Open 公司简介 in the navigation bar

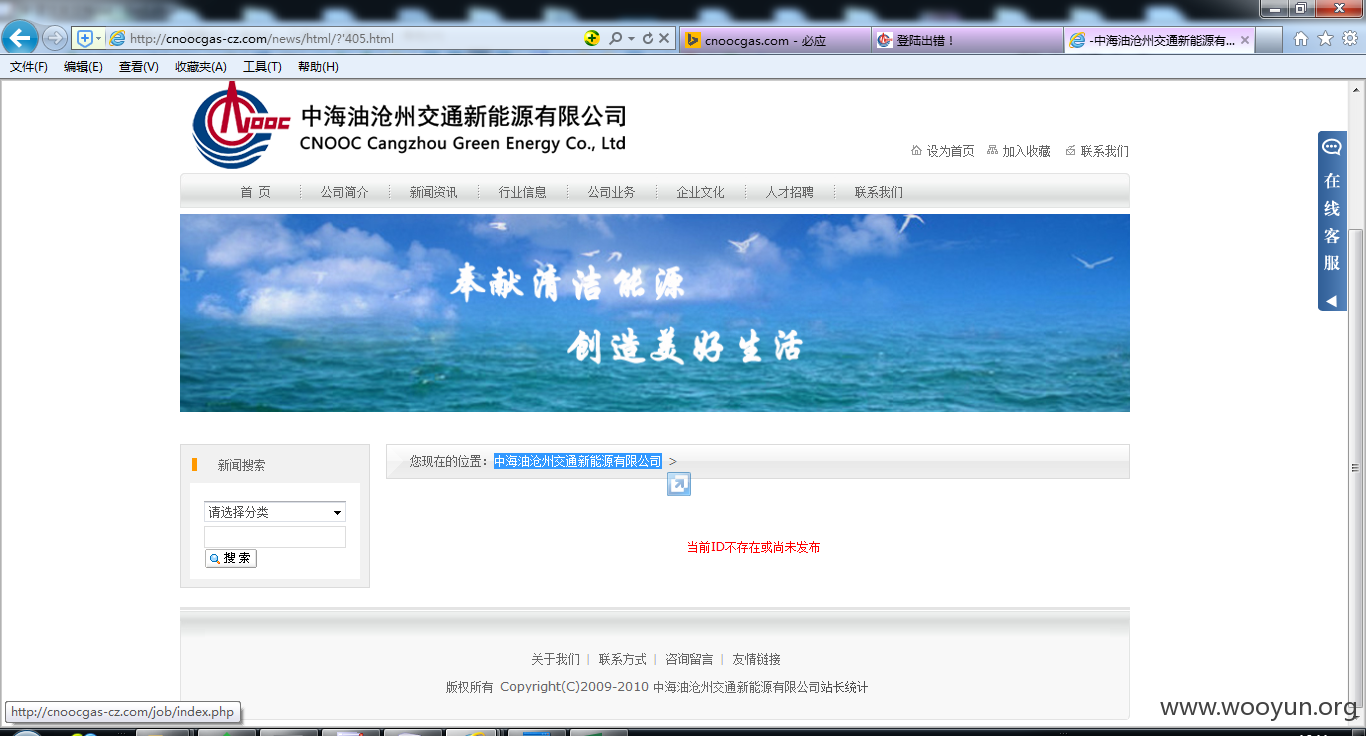[x=344, y=192]
